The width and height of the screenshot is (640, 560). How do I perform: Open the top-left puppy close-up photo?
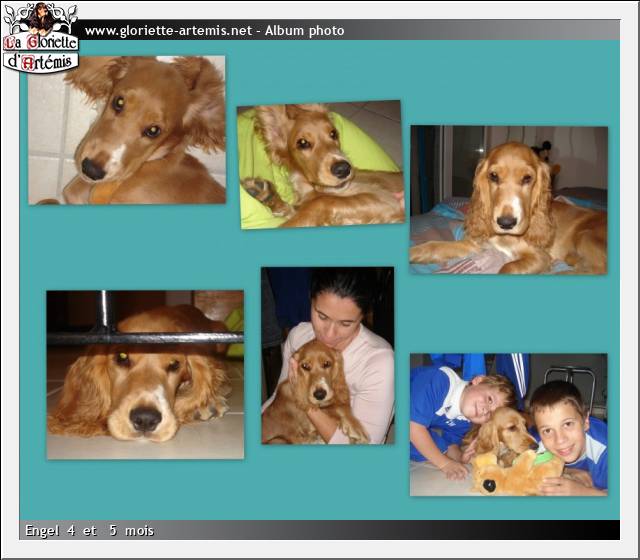(127, 130)
